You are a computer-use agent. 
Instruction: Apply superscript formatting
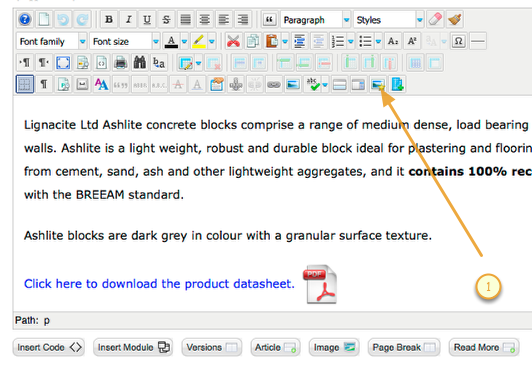[x=412, y=41]
